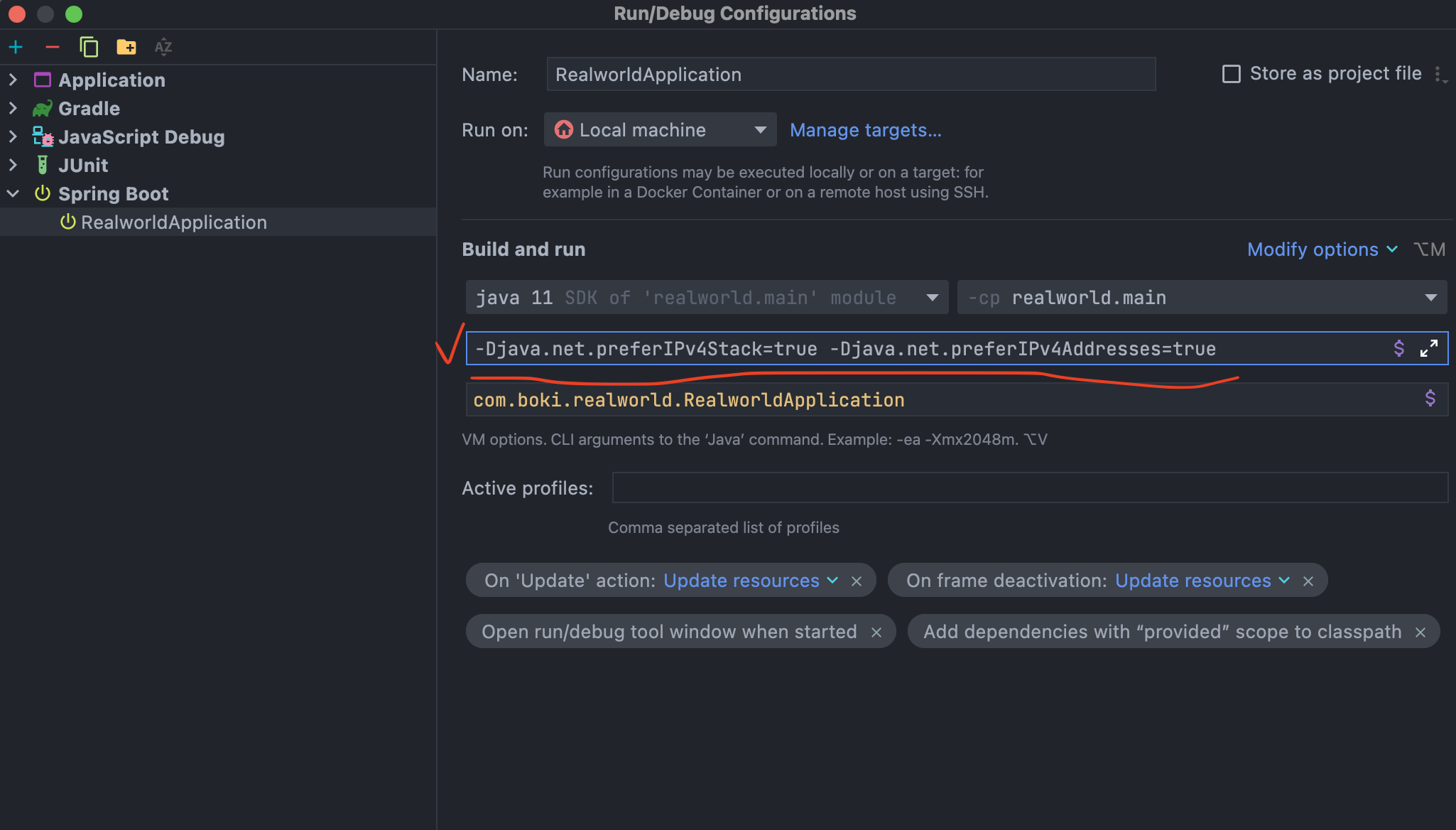Click insert macro dollar icon in VM options
The width and height of the screenshot is (1456, 830).
tap(1398, 348)
